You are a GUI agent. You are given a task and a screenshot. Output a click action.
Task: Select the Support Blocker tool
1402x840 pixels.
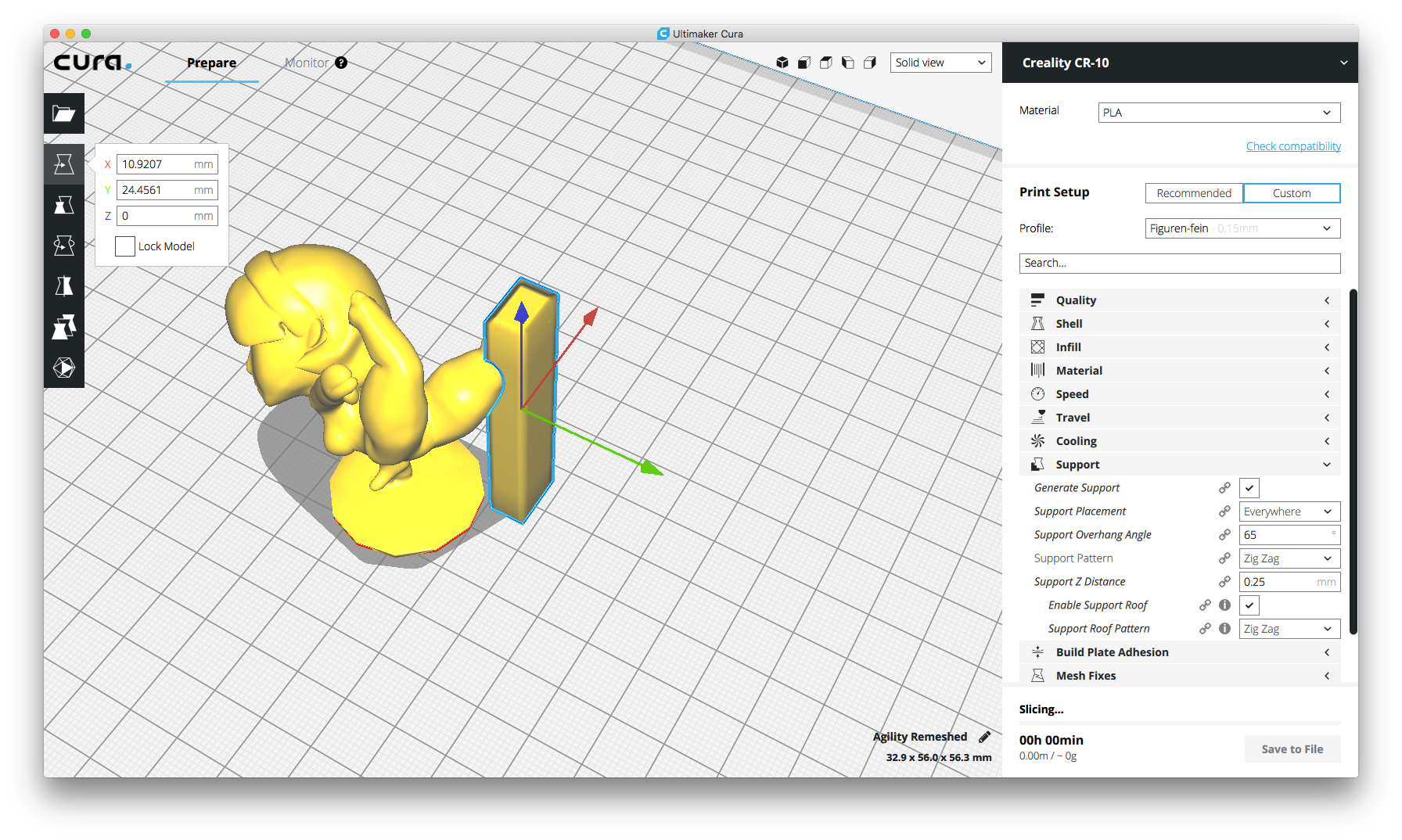point(64,368)
